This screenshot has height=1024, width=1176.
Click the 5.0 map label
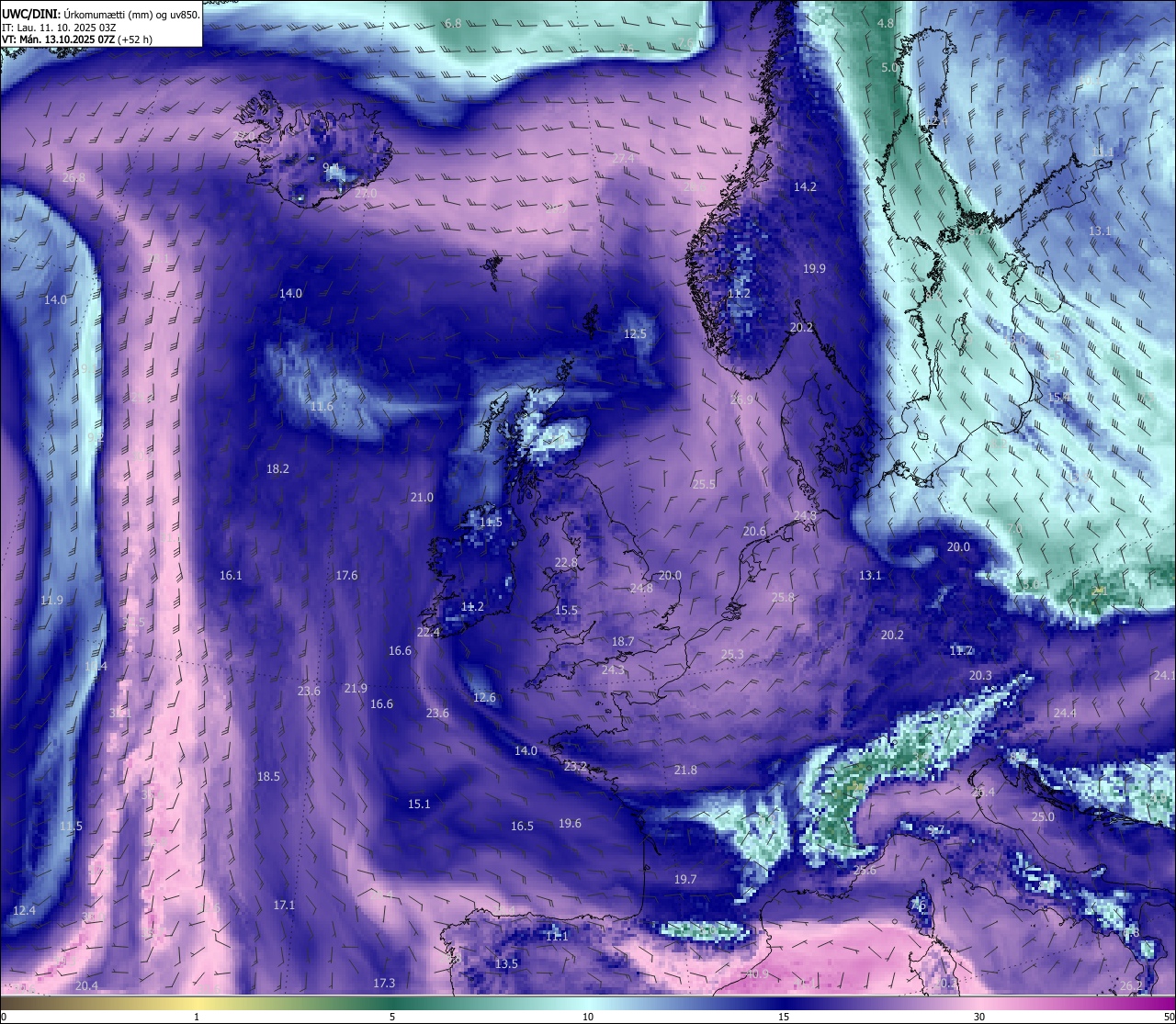890,67
